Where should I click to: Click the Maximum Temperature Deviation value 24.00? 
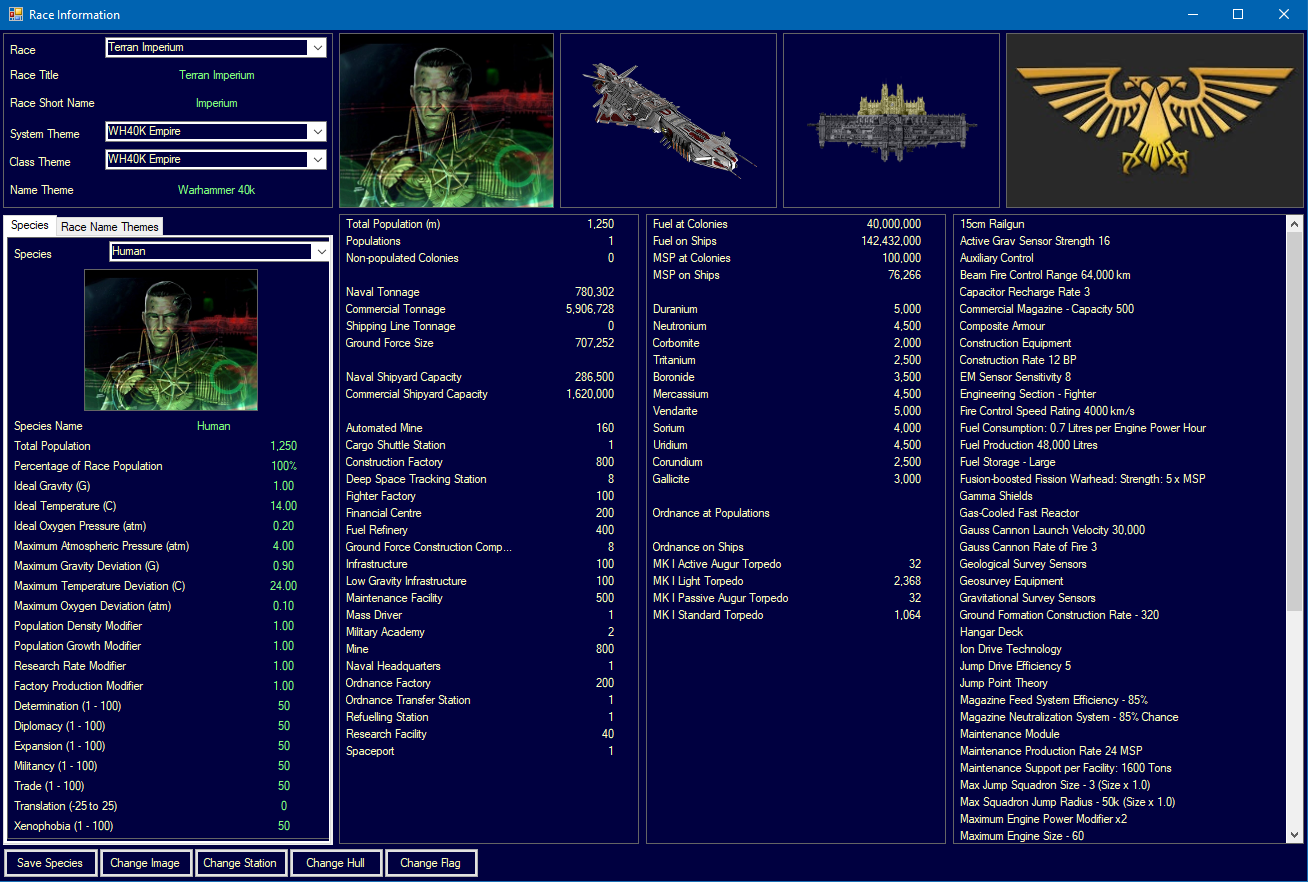[284, 586]
